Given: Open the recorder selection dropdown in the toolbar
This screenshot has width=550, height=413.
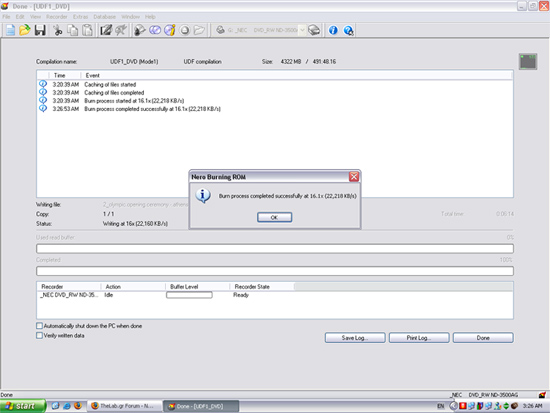Looking at the screenshot, I should point(302,30).
